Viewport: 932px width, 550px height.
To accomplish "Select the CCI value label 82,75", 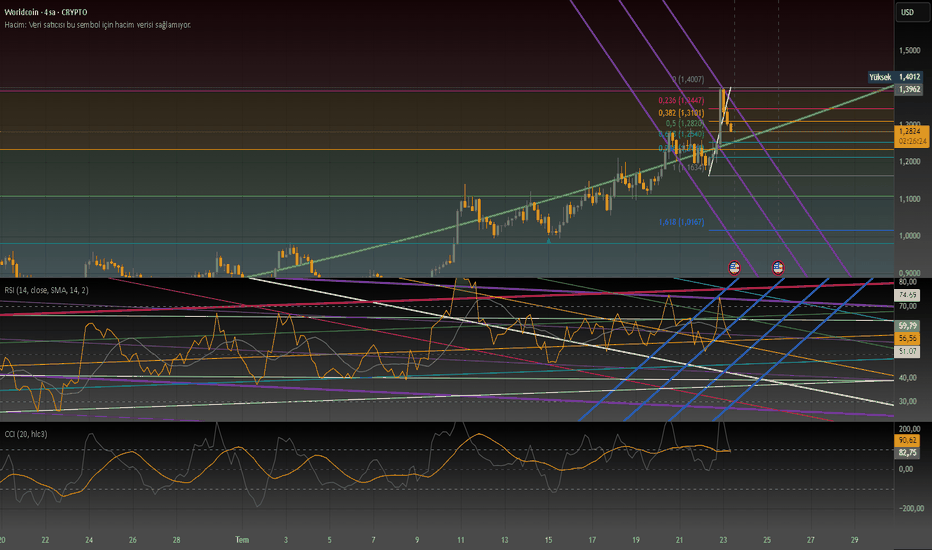I will point(908,452).
